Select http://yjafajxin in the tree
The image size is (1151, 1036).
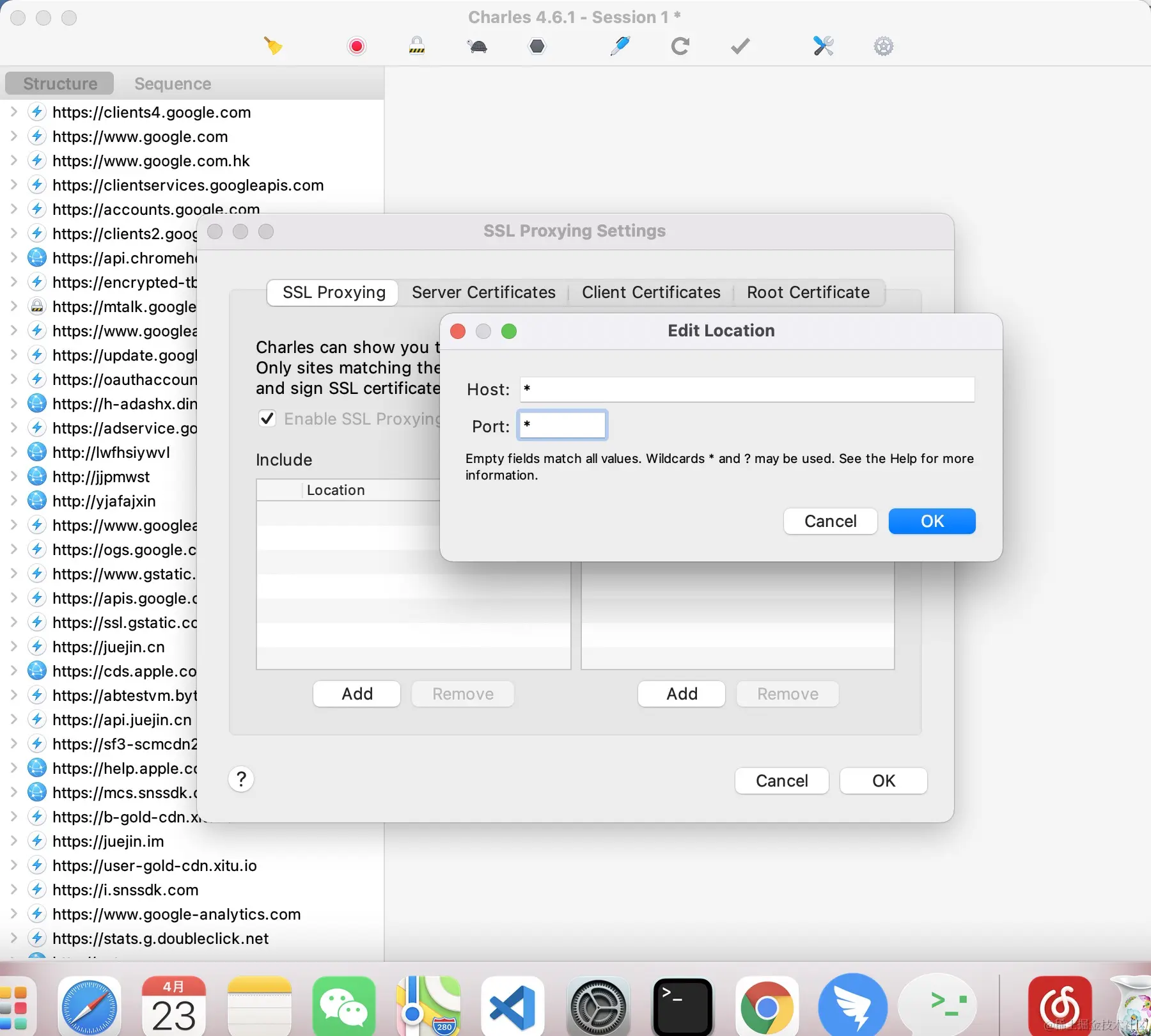coord(104,501)
